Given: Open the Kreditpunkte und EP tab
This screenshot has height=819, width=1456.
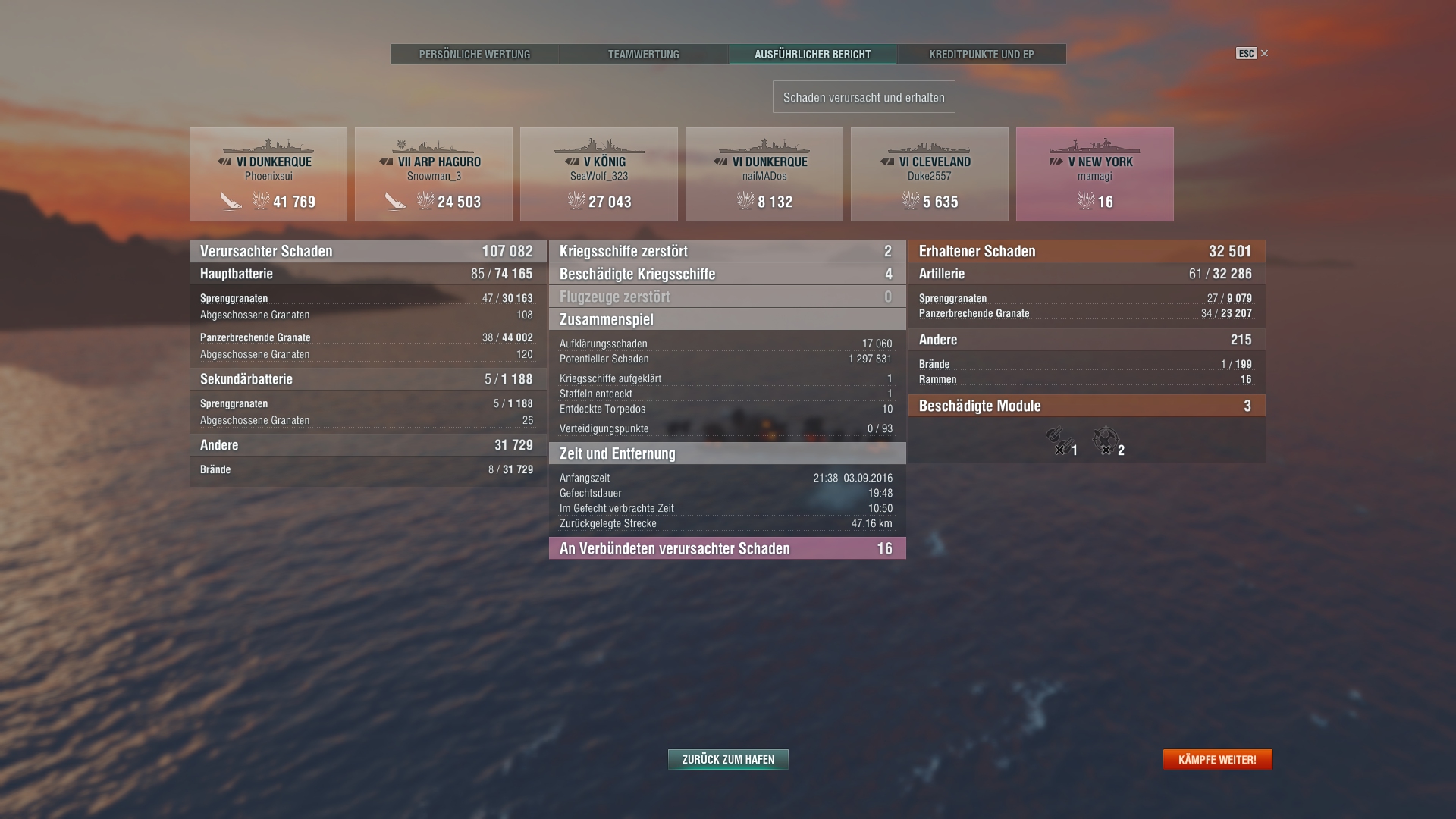Looking at the screenshot, I should 981,55.
